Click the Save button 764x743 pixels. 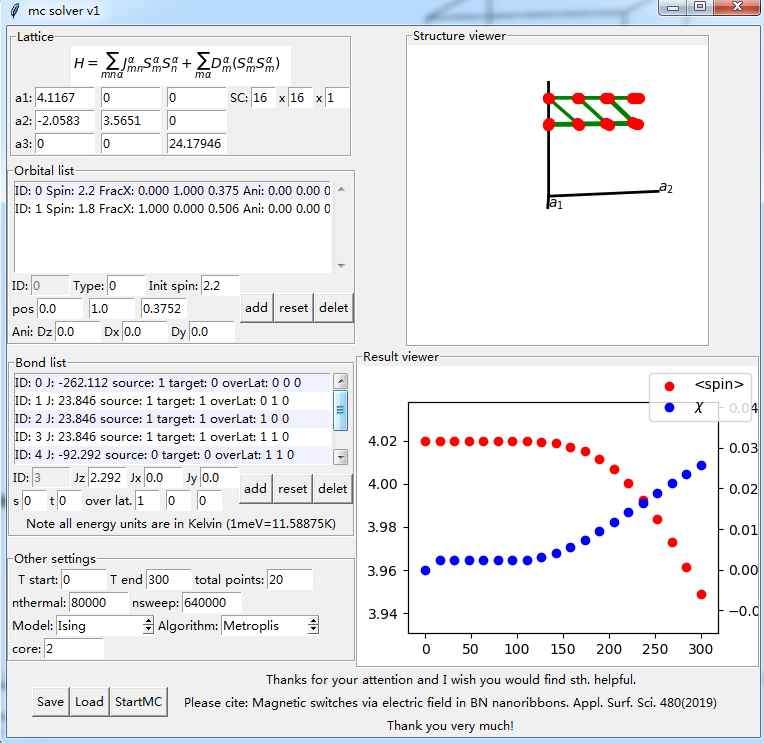coord(50,701)
